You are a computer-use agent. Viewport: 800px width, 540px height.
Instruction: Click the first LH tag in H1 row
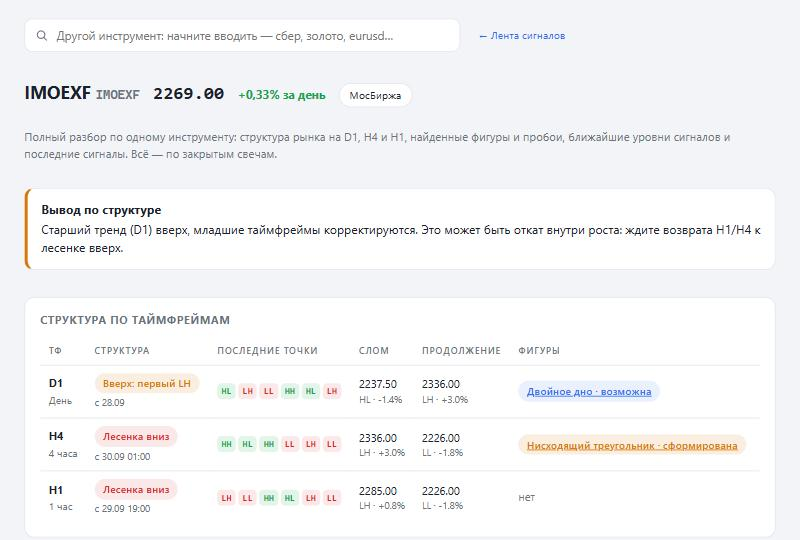226,498
